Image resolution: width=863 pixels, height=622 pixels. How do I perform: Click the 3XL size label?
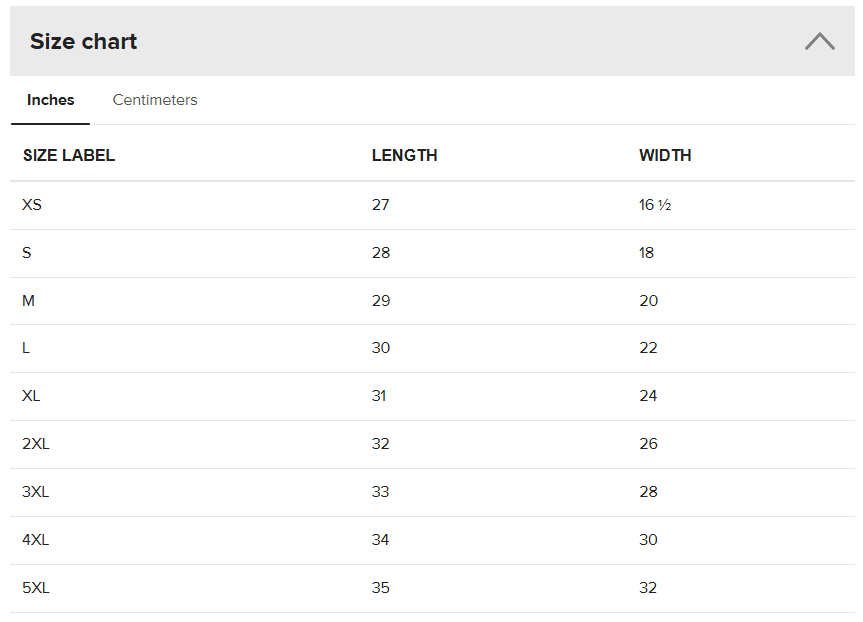click(36, 492)
